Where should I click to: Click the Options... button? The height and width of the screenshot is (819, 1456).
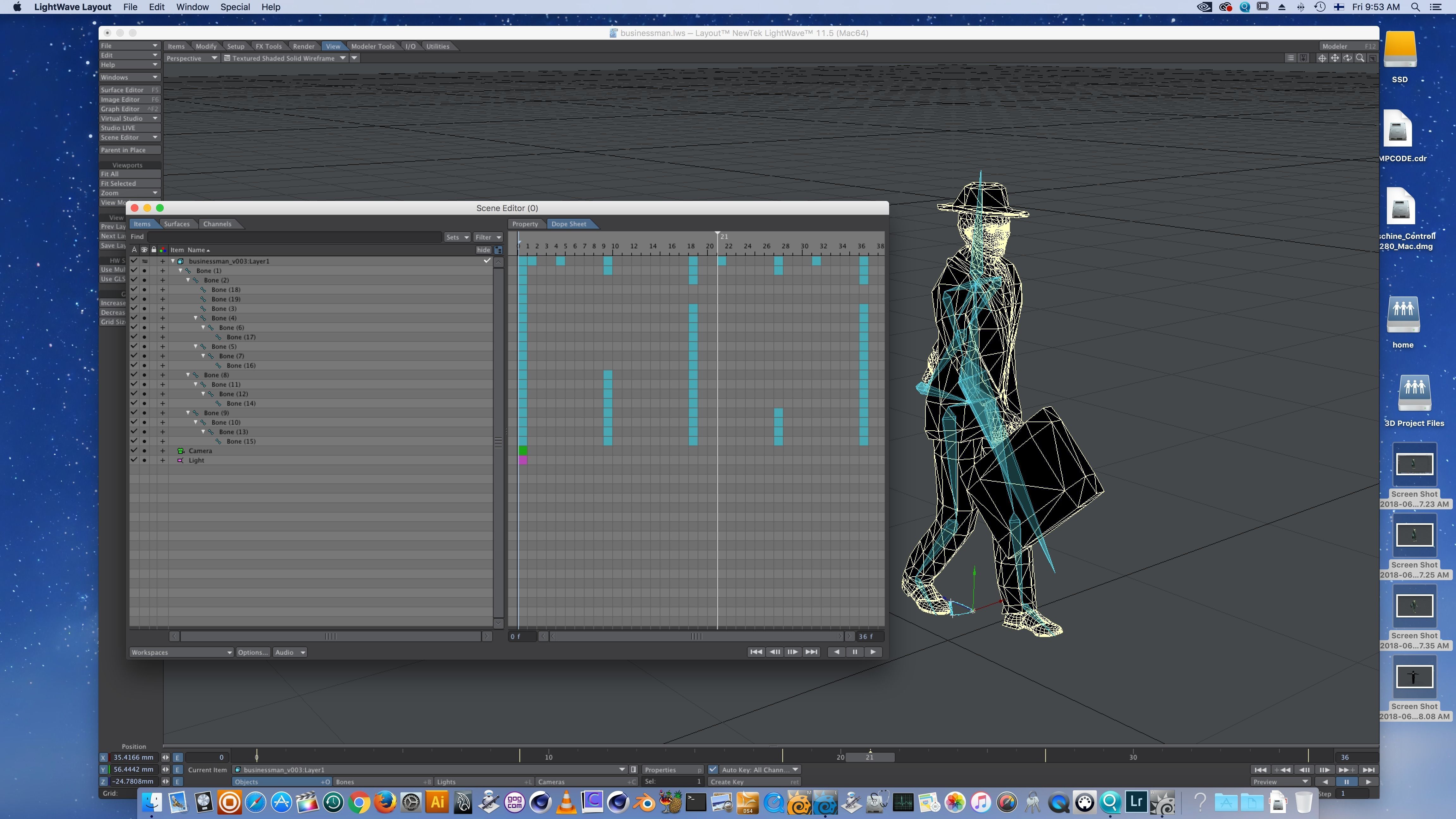[253, 653]
